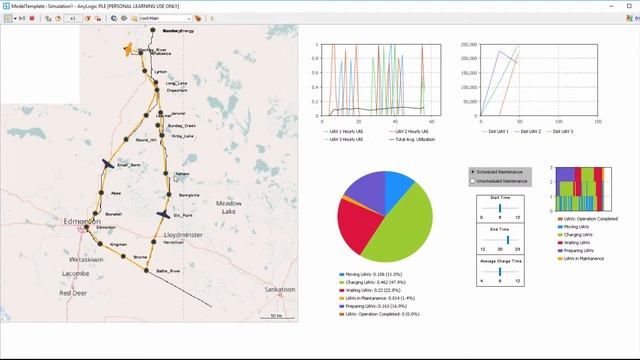Image resolution: width=640 pixels, height=360 pixels.
Task: Toggle the clock real/virtual time icon
Action: coord(58,18)
